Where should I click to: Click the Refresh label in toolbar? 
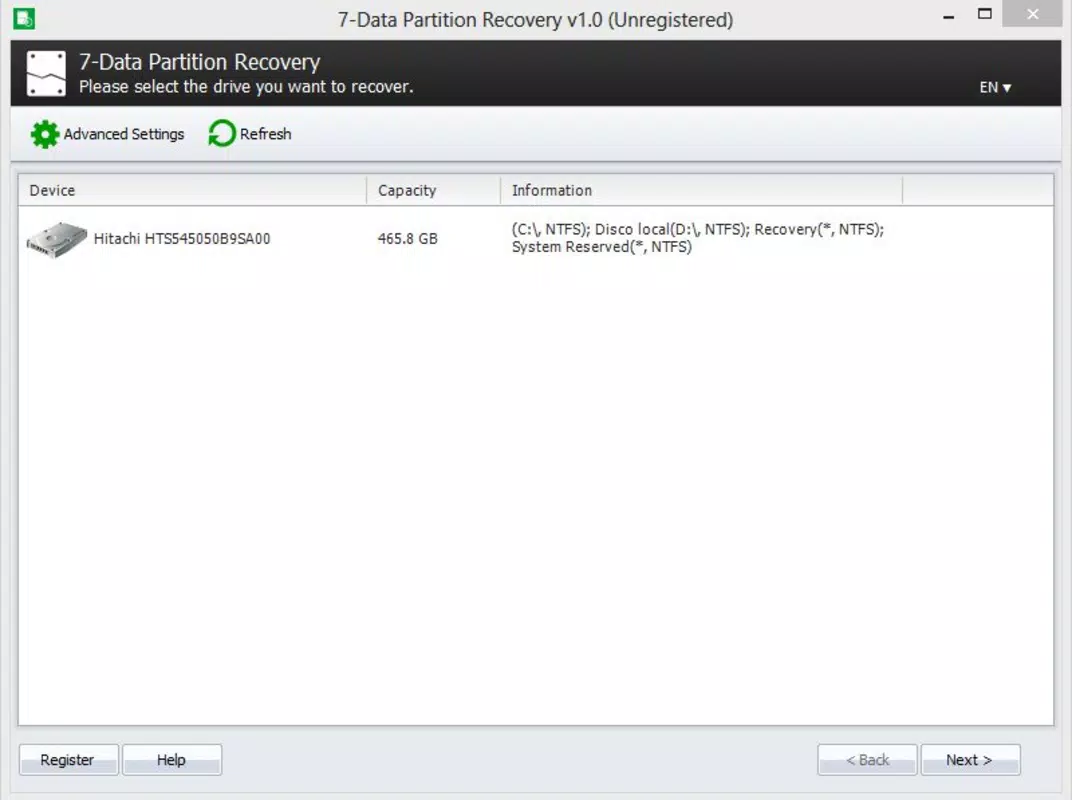click(265, 134)
